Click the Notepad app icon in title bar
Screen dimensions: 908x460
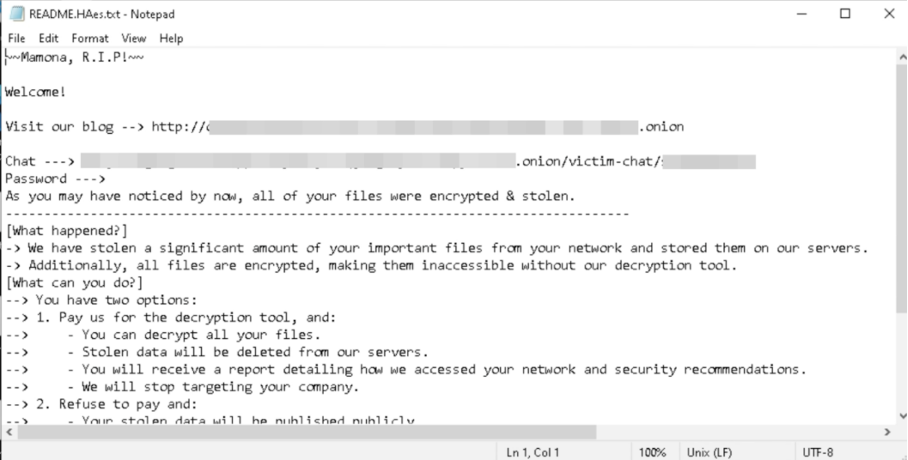click(x=17, y=13)
